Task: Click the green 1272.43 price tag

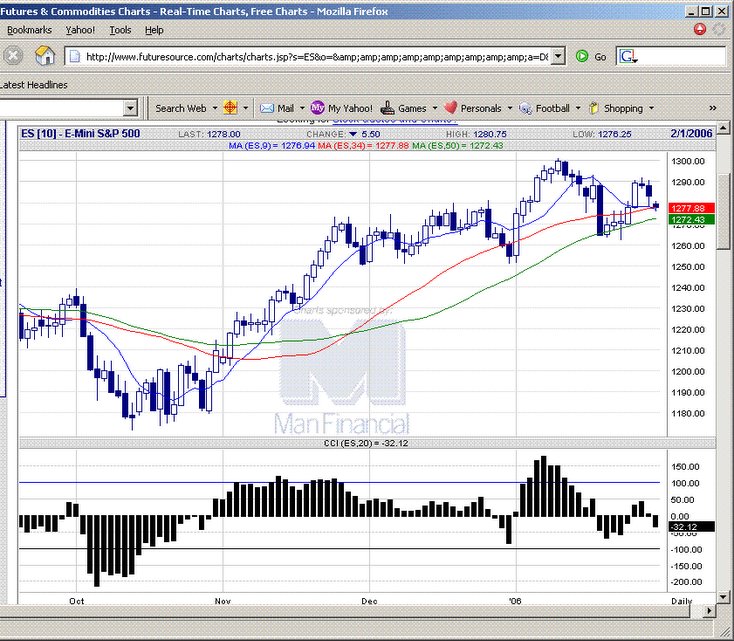Action: tap(692, 220)
